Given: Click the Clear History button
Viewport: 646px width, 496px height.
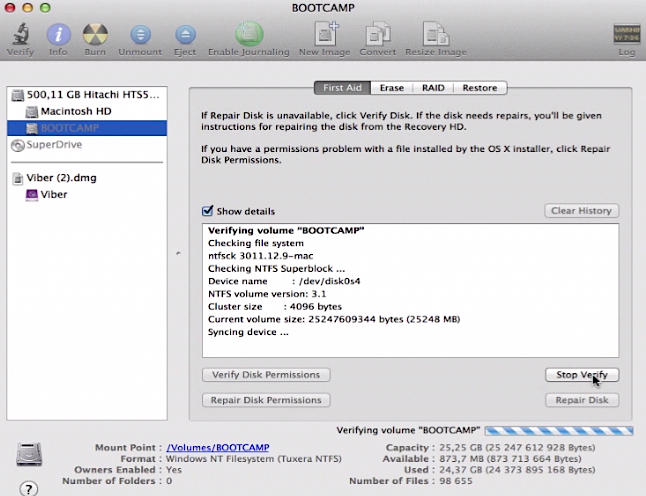Looking at the screenshot, I should (582, 211).
